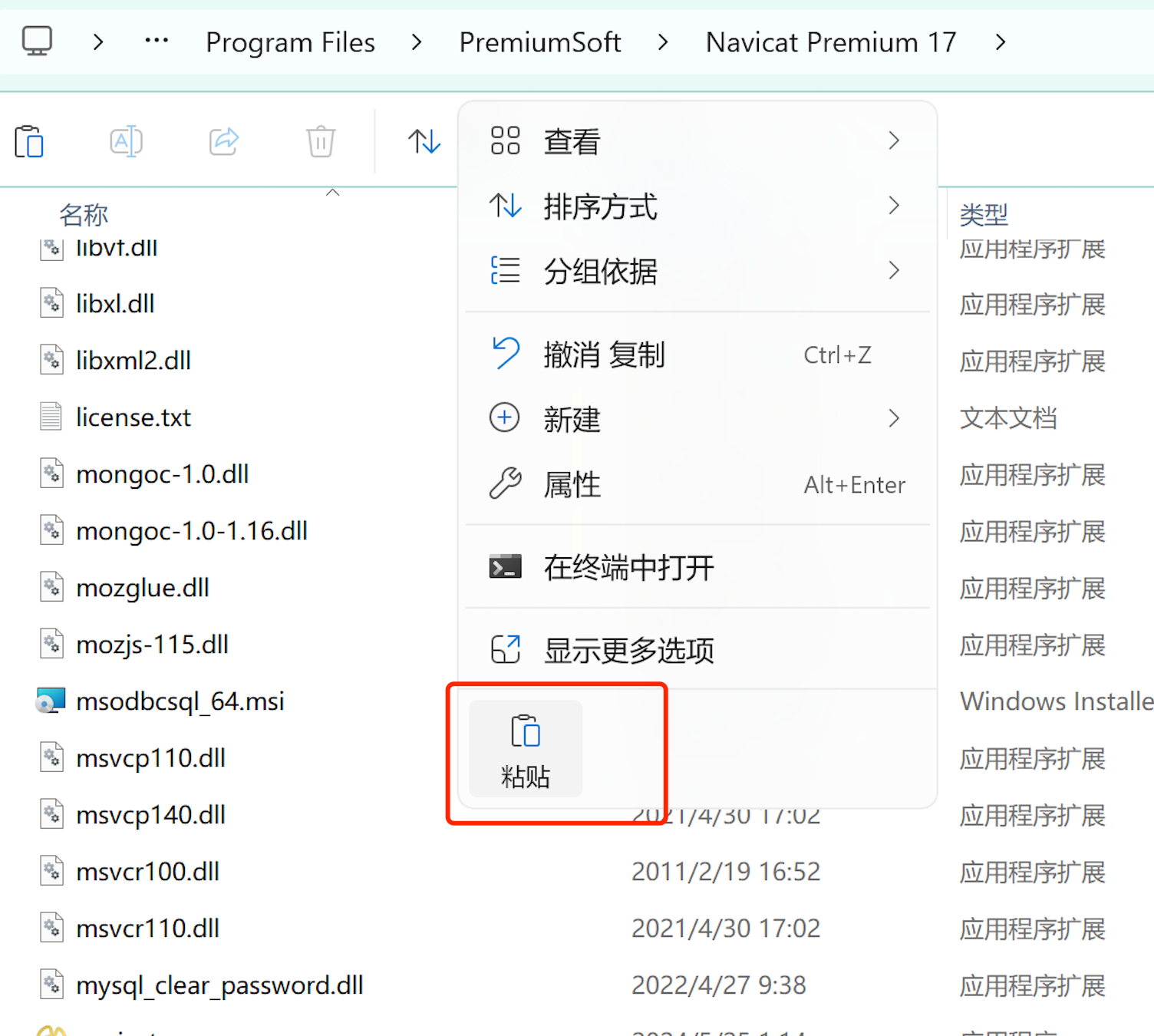Viewport: 1154px width, 1036px height.
Task: Sort files by clicking the 名称 column header
Action: click(x=84, y=215)
